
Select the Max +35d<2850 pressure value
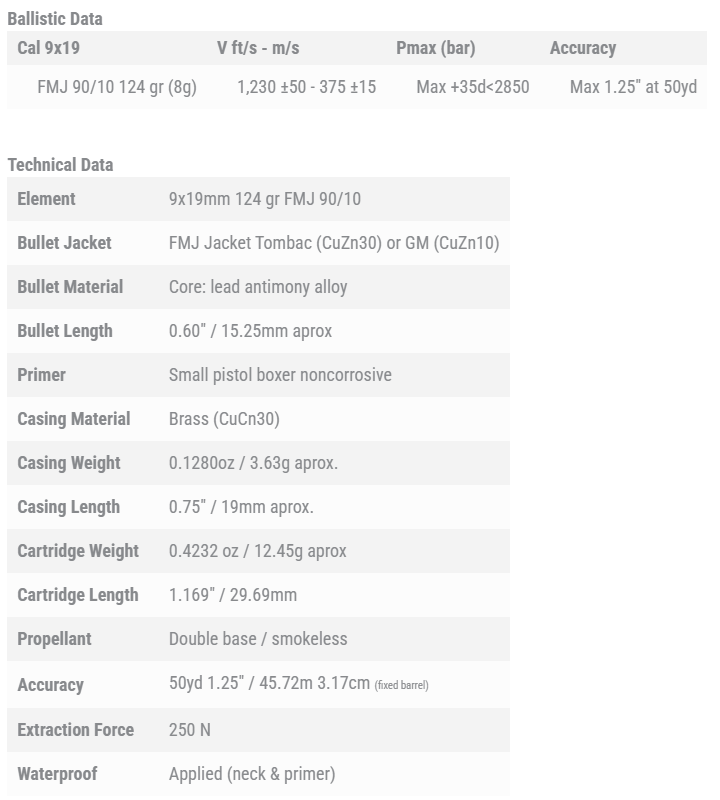(x=473, y=87)
